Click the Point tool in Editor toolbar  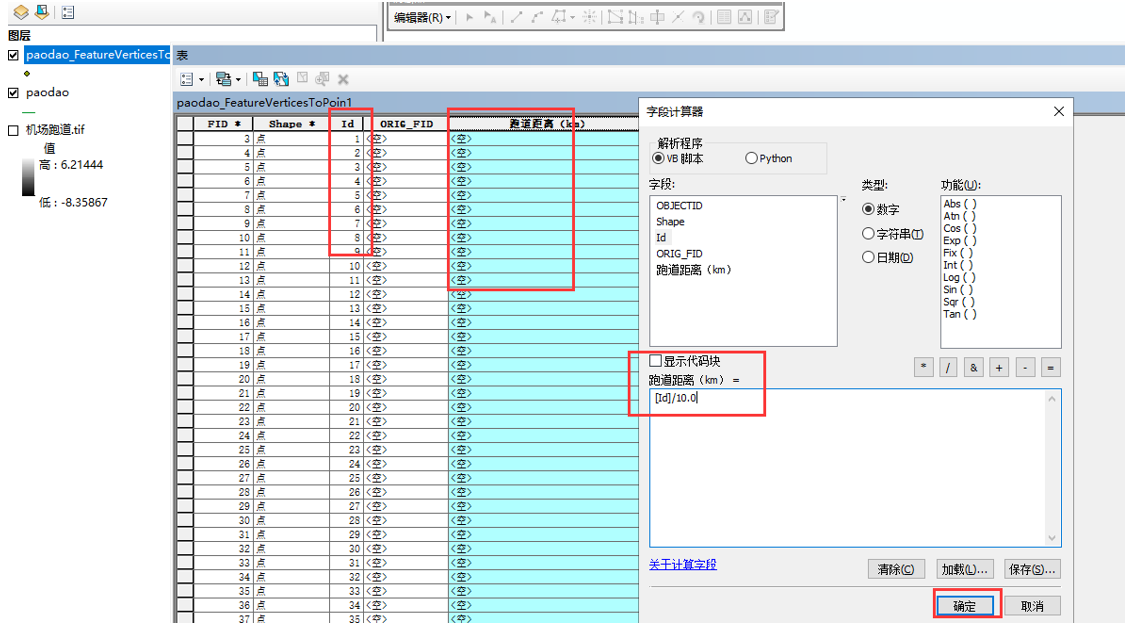point(589,17)
